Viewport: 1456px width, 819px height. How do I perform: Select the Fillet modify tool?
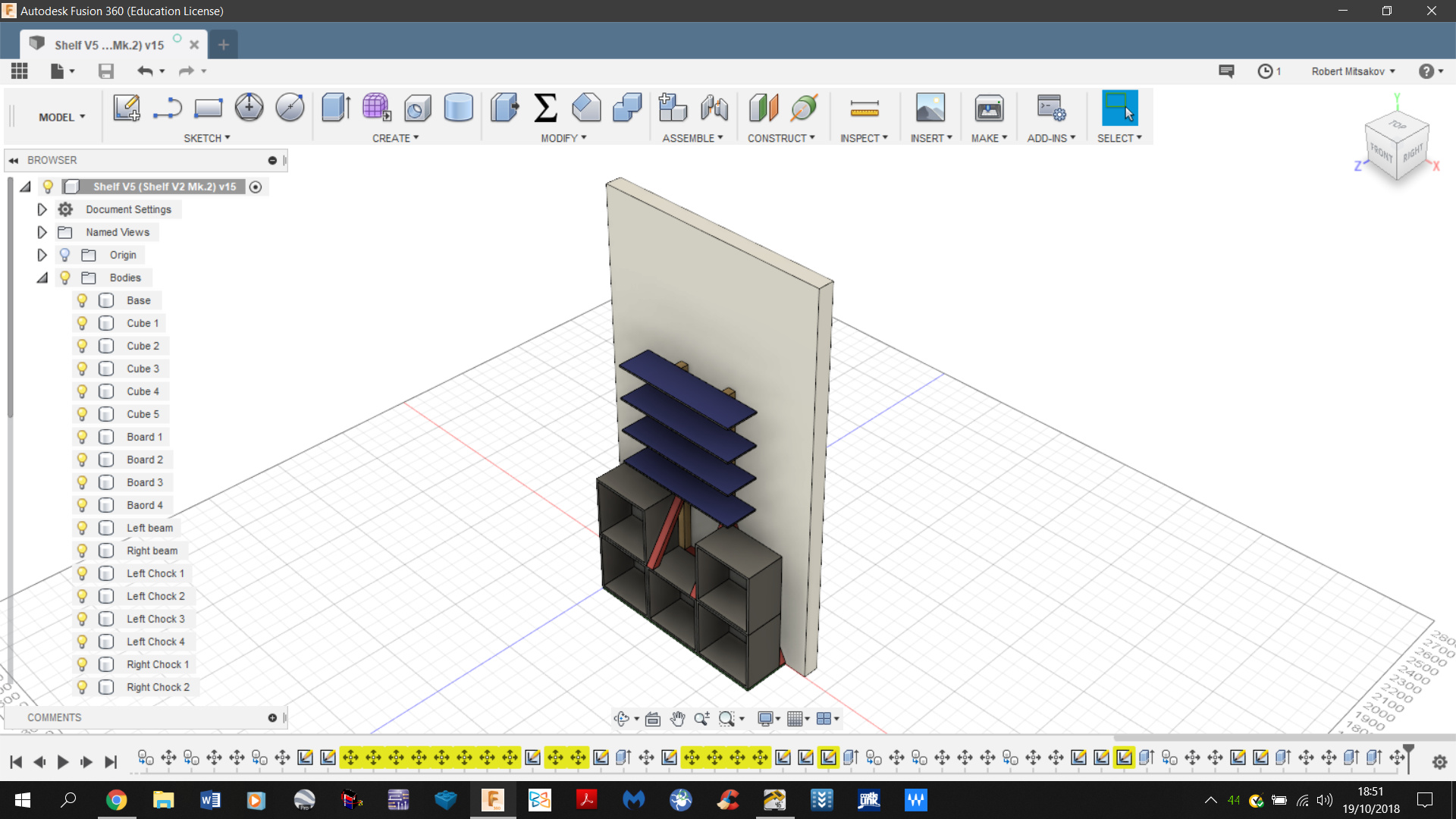[x=586, y=108]
